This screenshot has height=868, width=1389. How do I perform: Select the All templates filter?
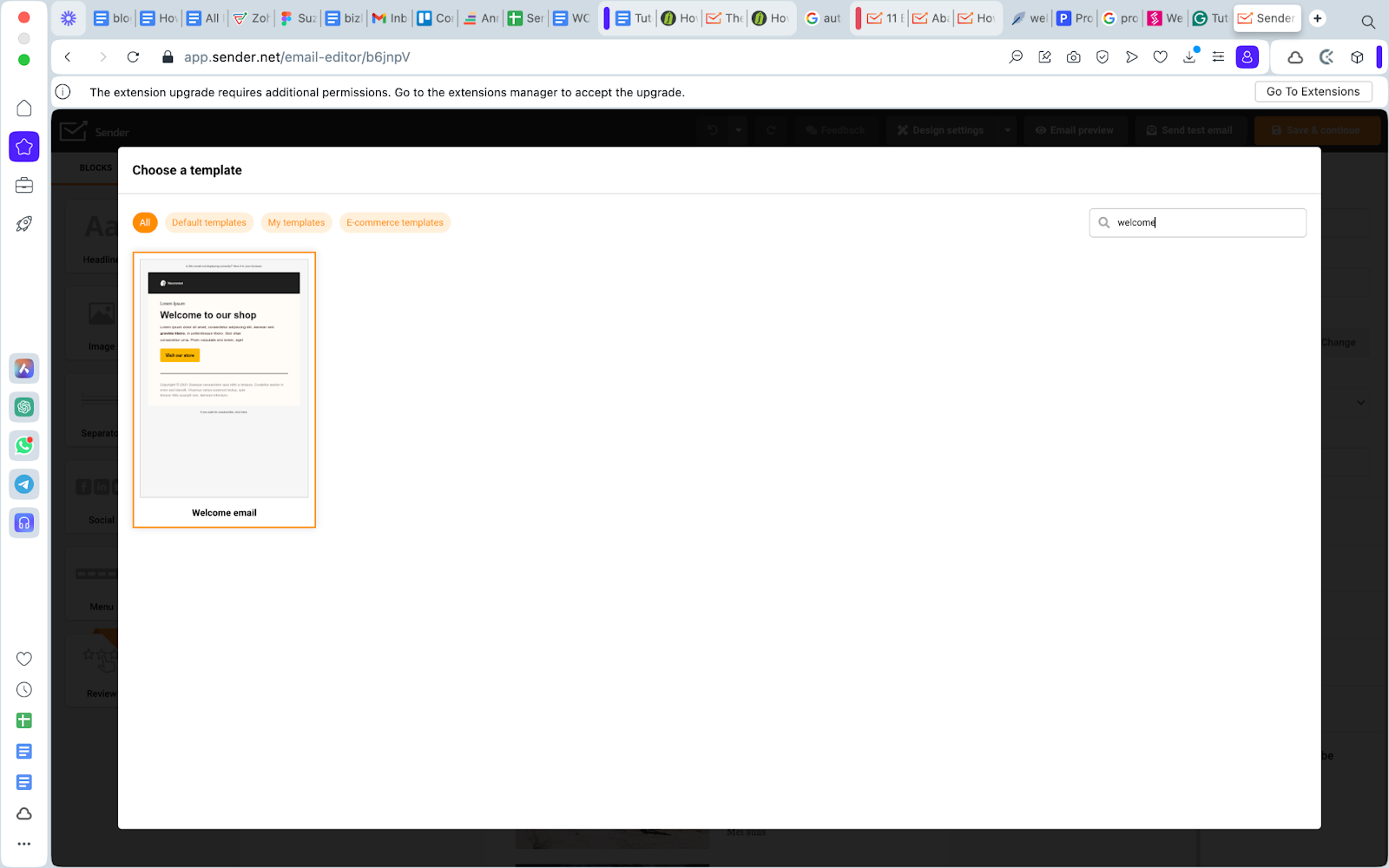[145, 223]
